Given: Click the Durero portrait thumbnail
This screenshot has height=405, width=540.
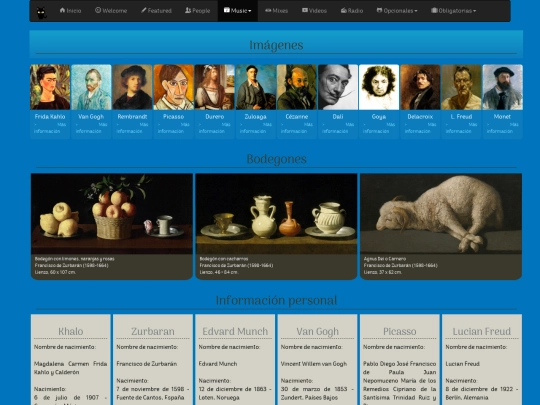Looking at the screenshot, I should [x=215, y=87].
